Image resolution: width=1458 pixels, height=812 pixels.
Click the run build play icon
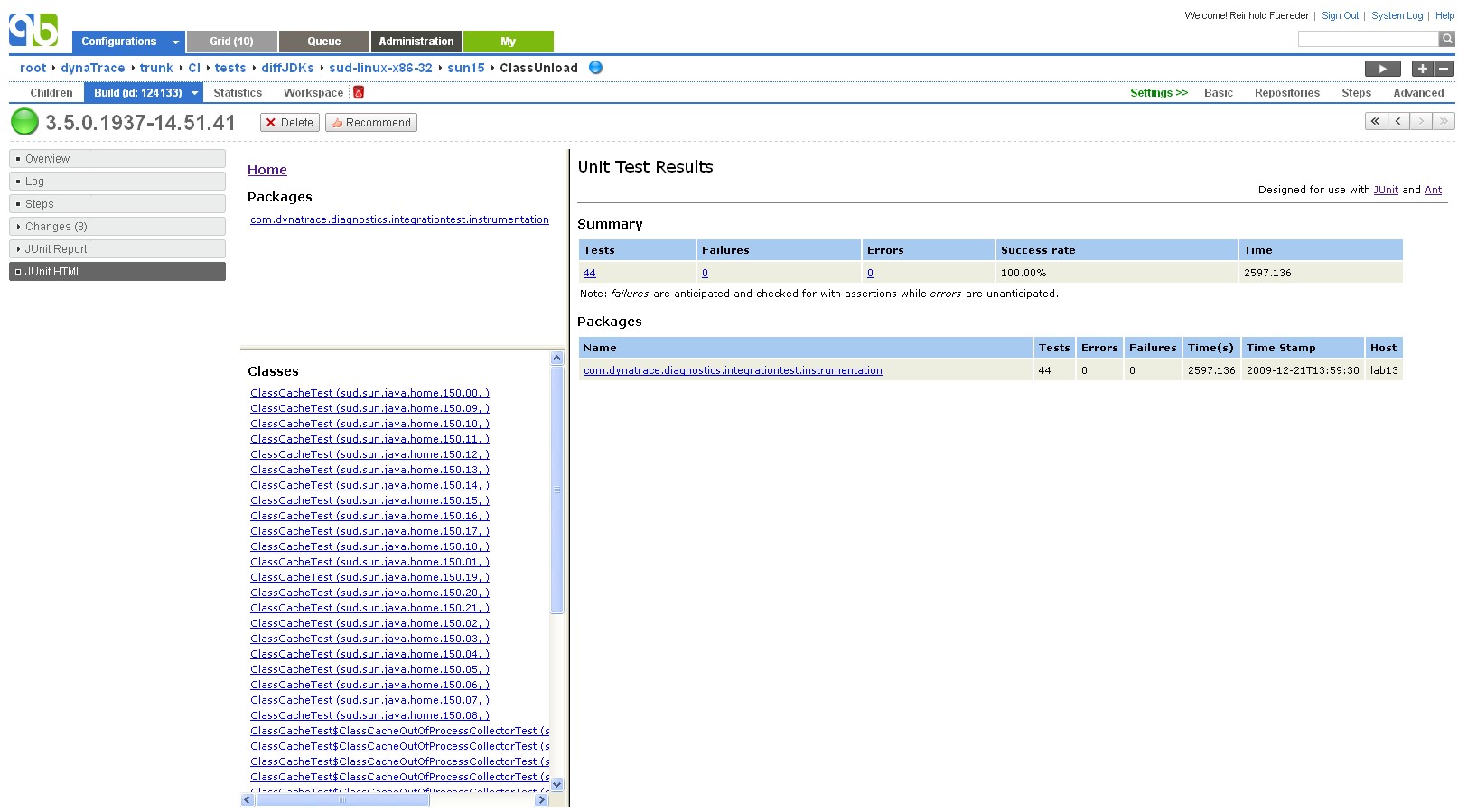click(1382, 69)
